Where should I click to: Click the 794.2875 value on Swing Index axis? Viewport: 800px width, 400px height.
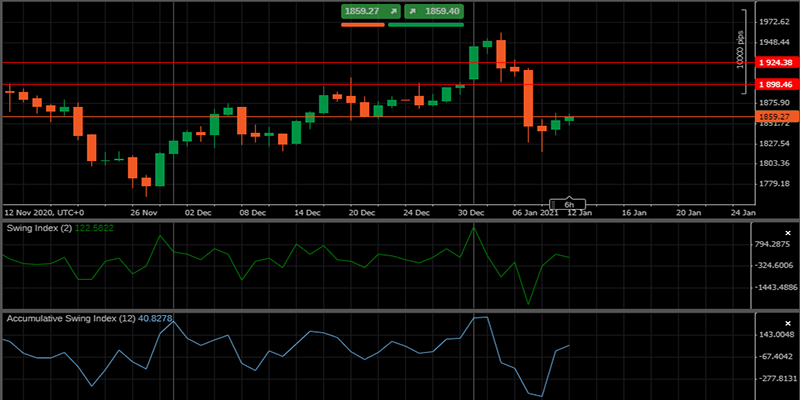[775, 244]
